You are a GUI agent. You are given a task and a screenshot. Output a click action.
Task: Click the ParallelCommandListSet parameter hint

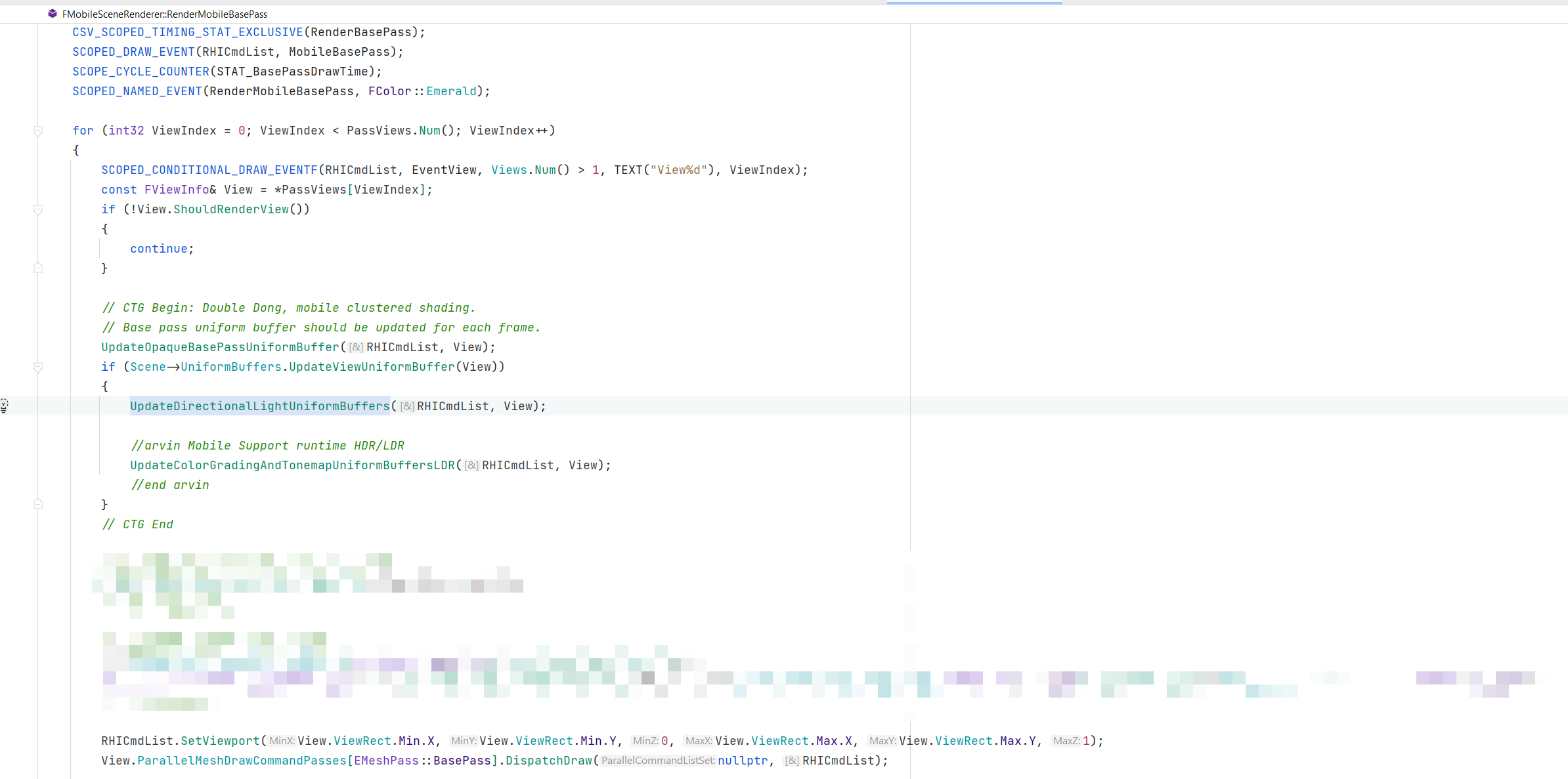pos(657,761)
